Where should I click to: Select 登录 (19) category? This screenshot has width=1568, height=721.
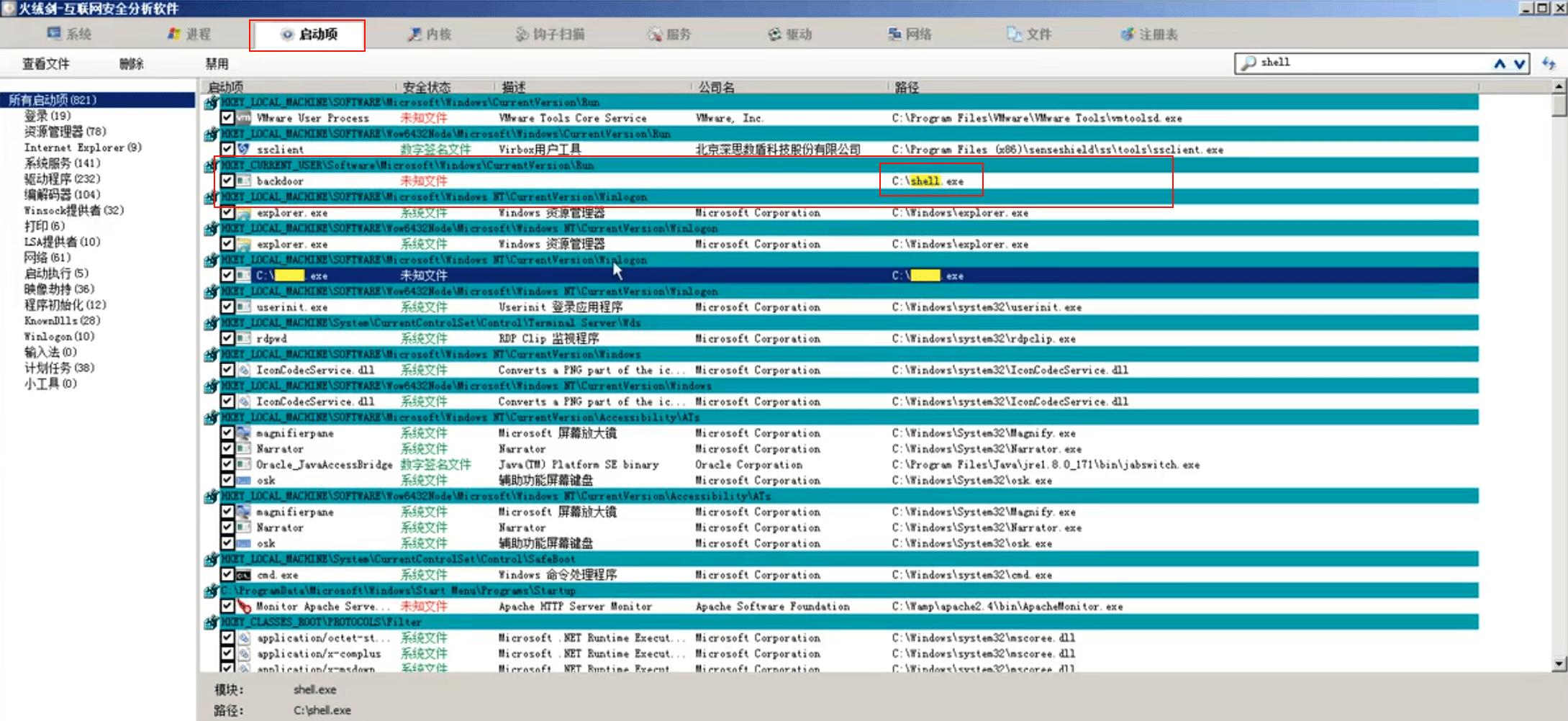pos(47,116)
